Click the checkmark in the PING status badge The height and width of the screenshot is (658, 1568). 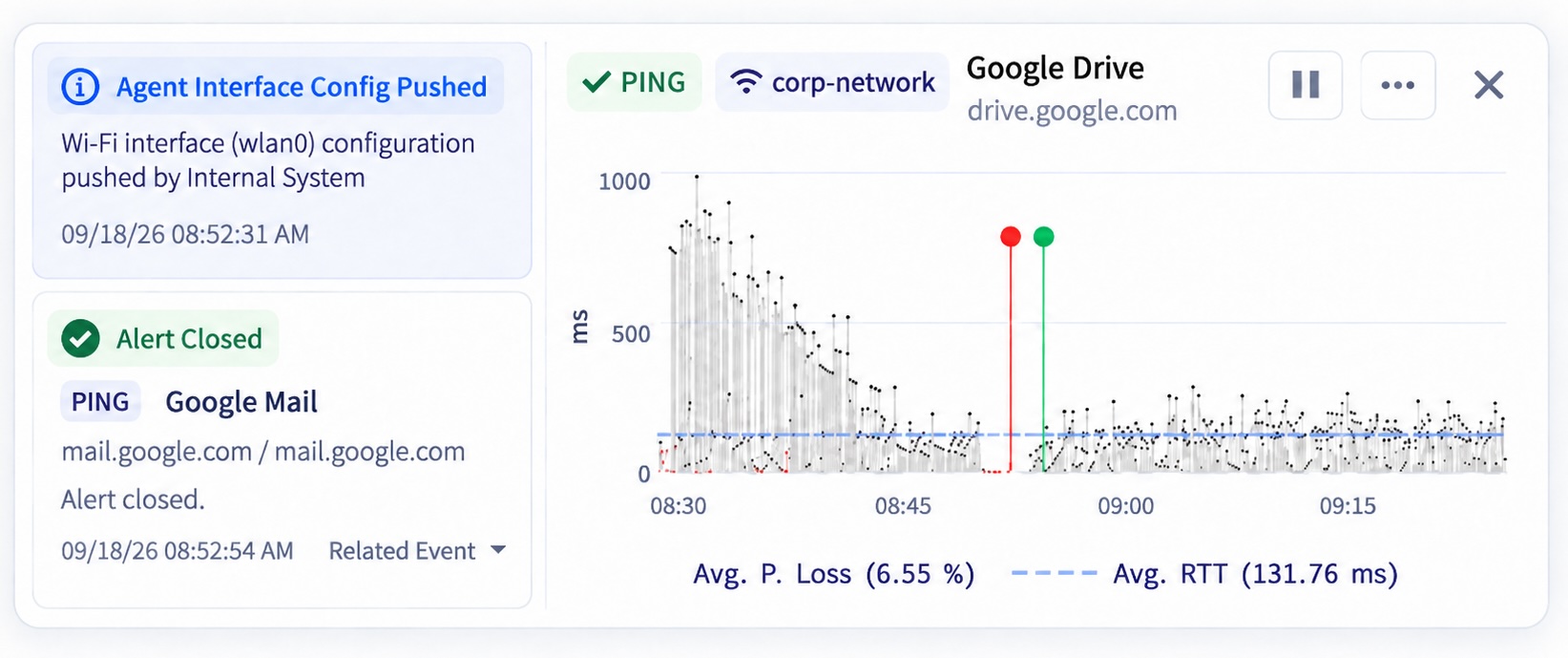(x=596, y=82)
